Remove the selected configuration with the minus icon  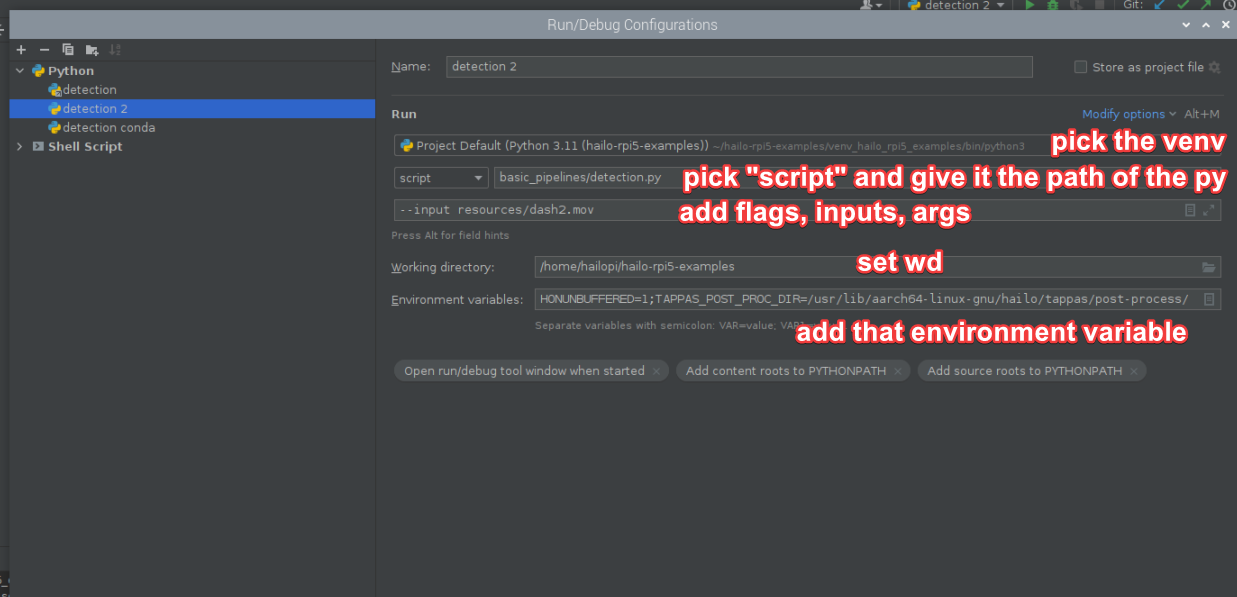44,50
